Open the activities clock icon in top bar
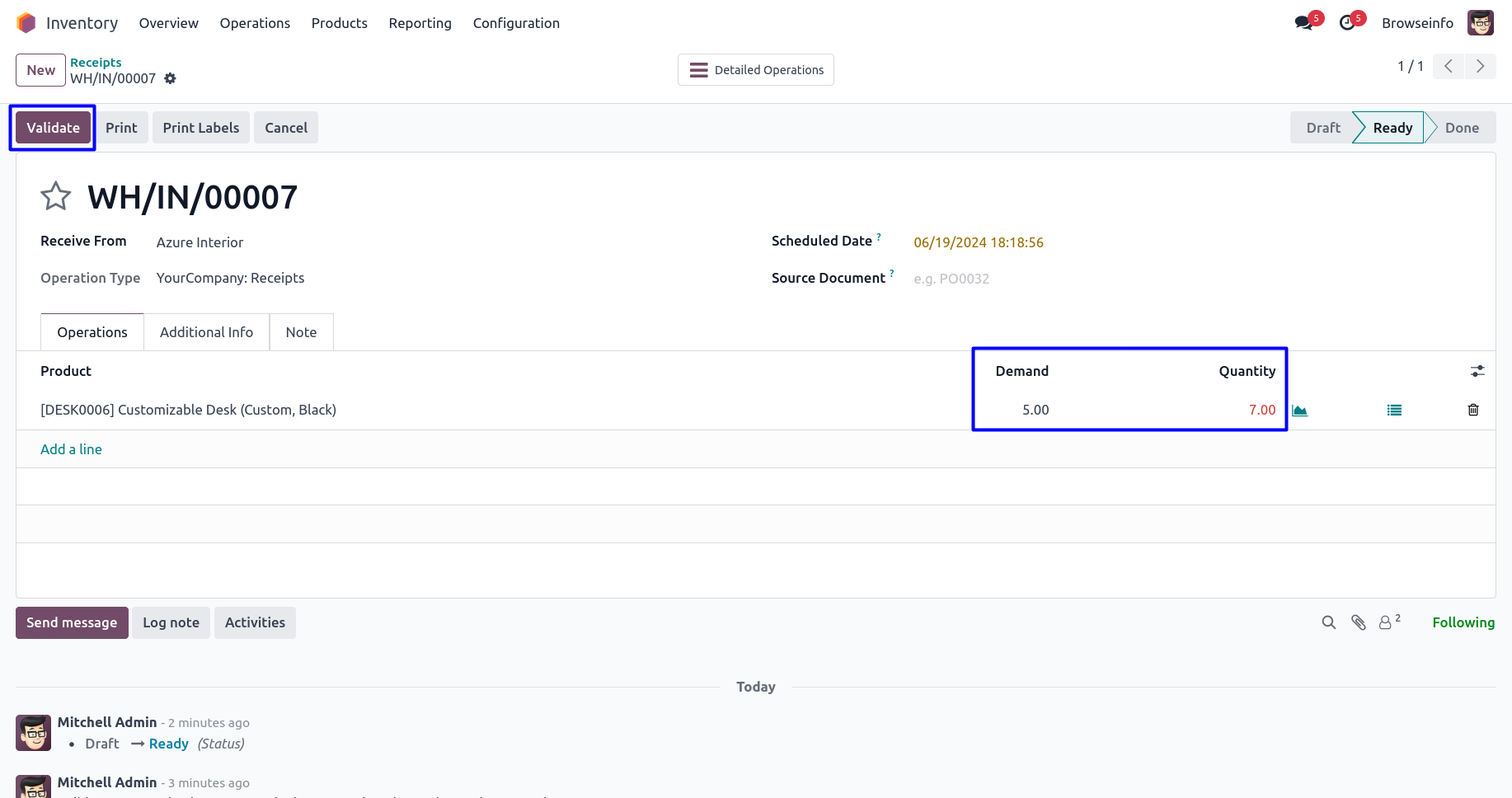 click(x=1348, y=23)
